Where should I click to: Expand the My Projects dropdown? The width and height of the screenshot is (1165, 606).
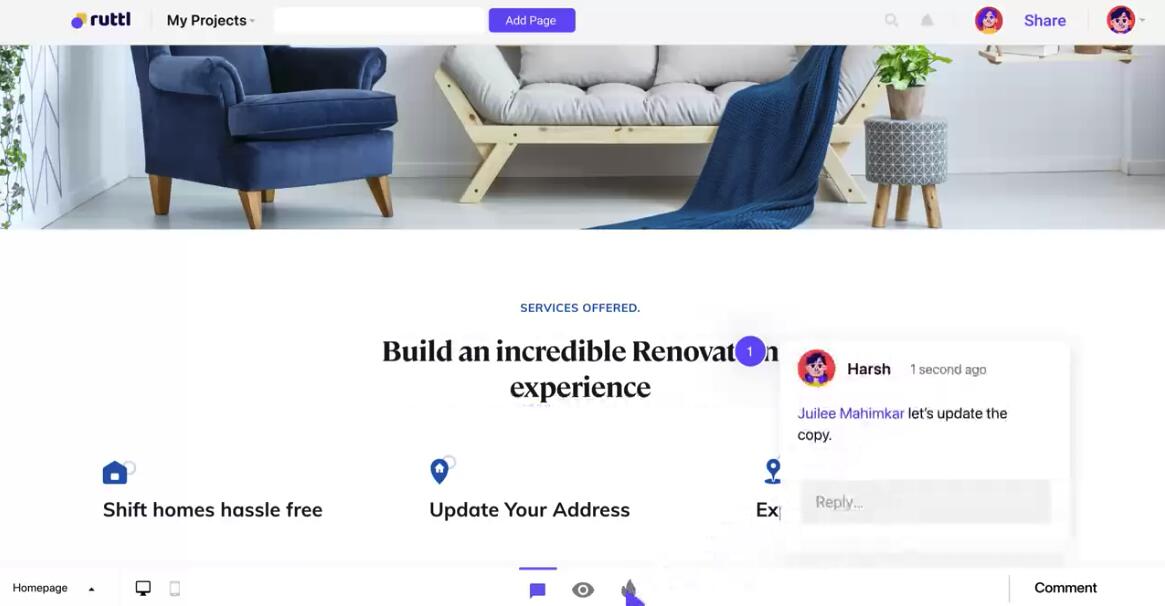click(x=210, y=21)
